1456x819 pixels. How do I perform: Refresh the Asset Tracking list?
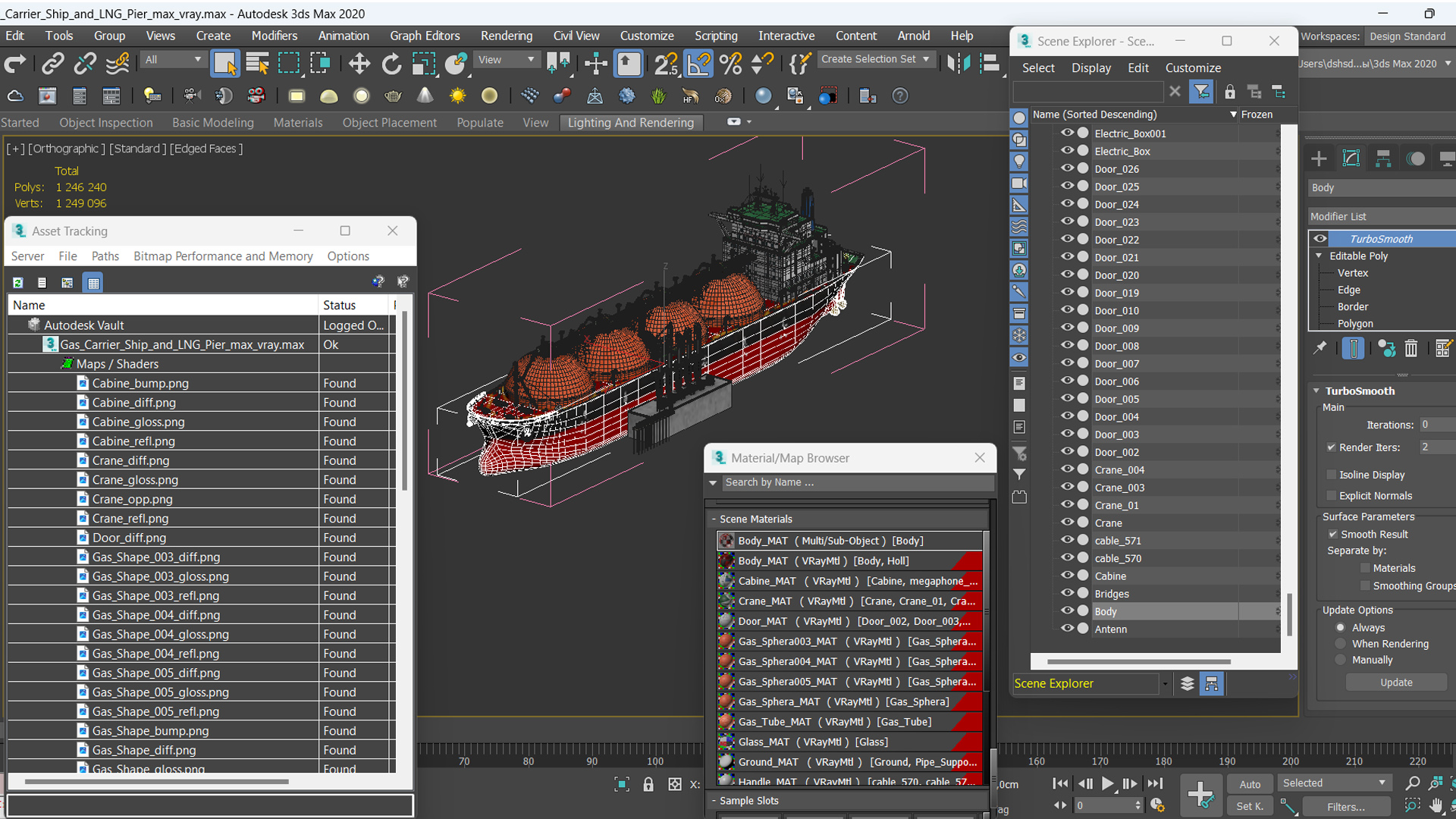[17, 283]
